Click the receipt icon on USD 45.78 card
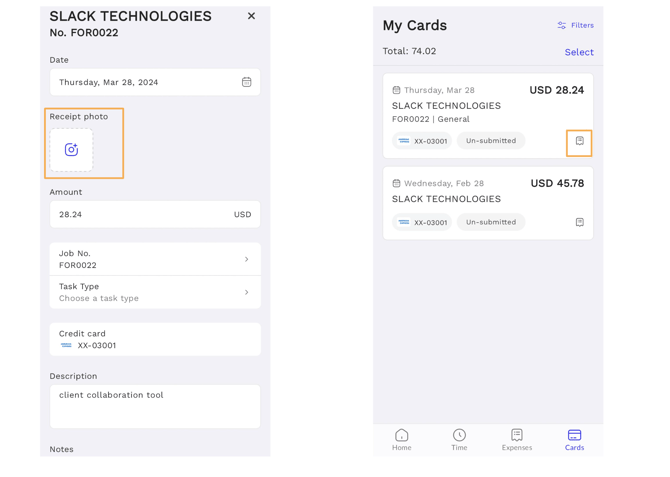The image size is (670, 477). point(579,222)
